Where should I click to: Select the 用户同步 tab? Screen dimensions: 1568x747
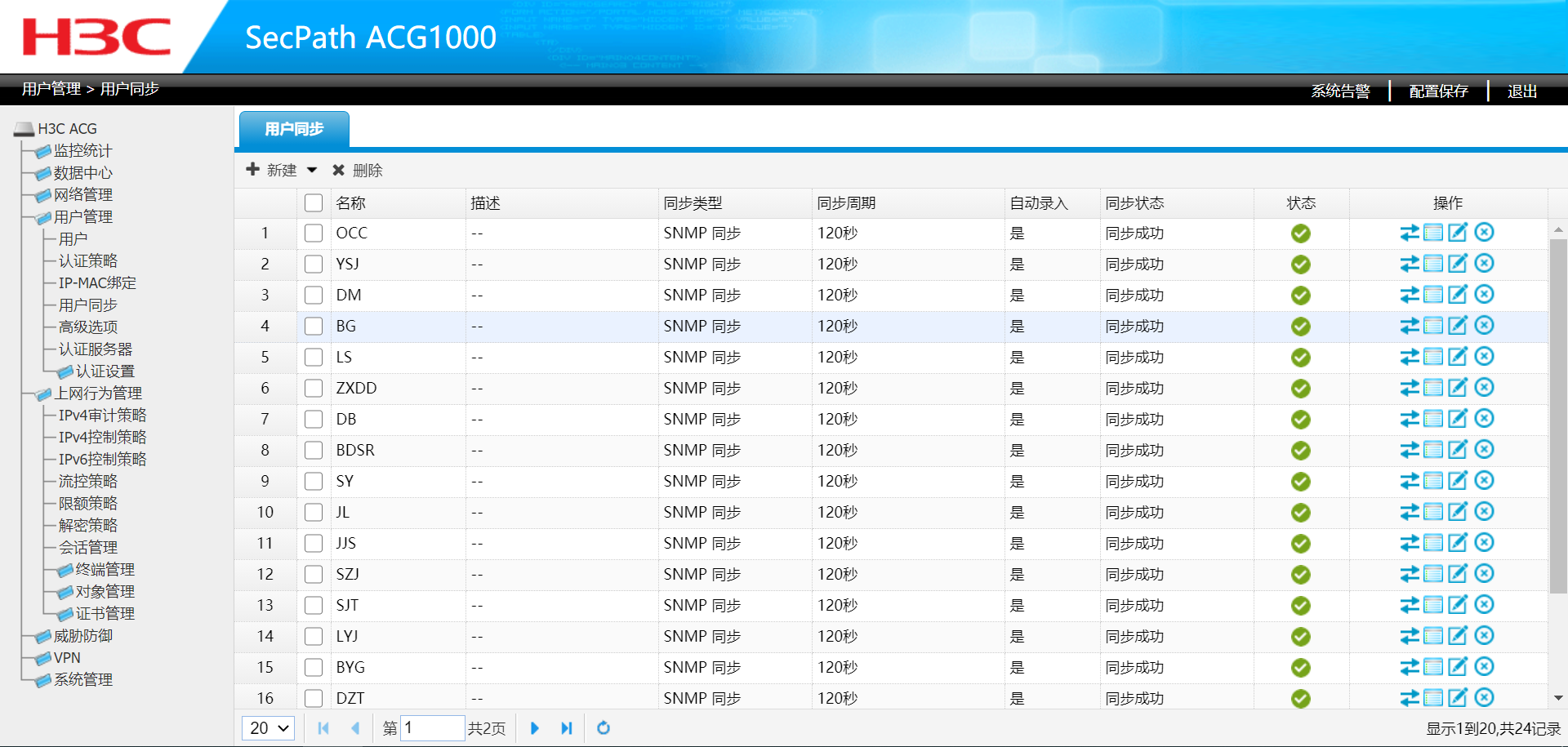(294, 129)
